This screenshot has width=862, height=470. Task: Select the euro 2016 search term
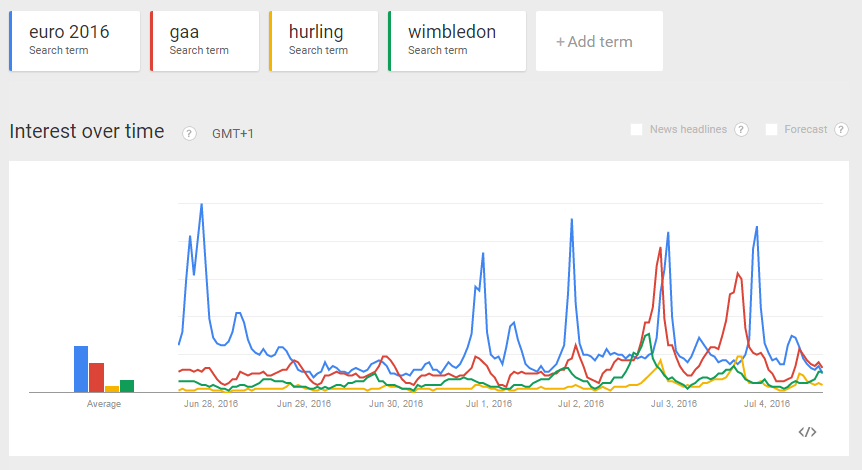click(x=75, y=41)
